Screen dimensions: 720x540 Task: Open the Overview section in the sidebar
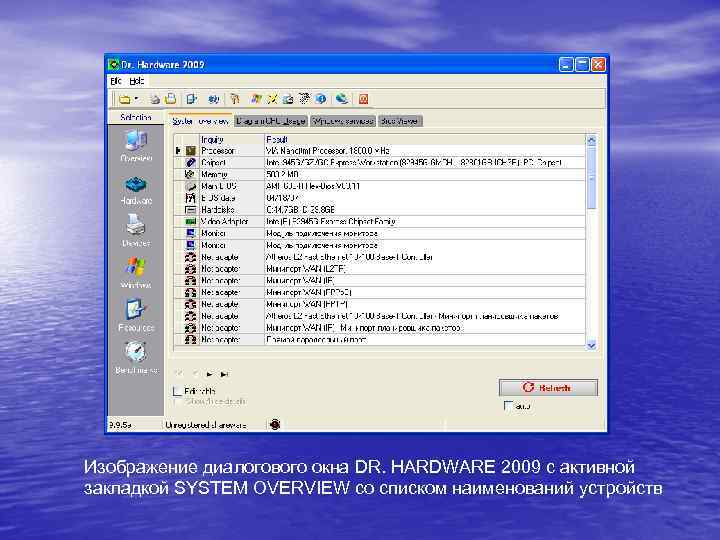tap(136, 146)
